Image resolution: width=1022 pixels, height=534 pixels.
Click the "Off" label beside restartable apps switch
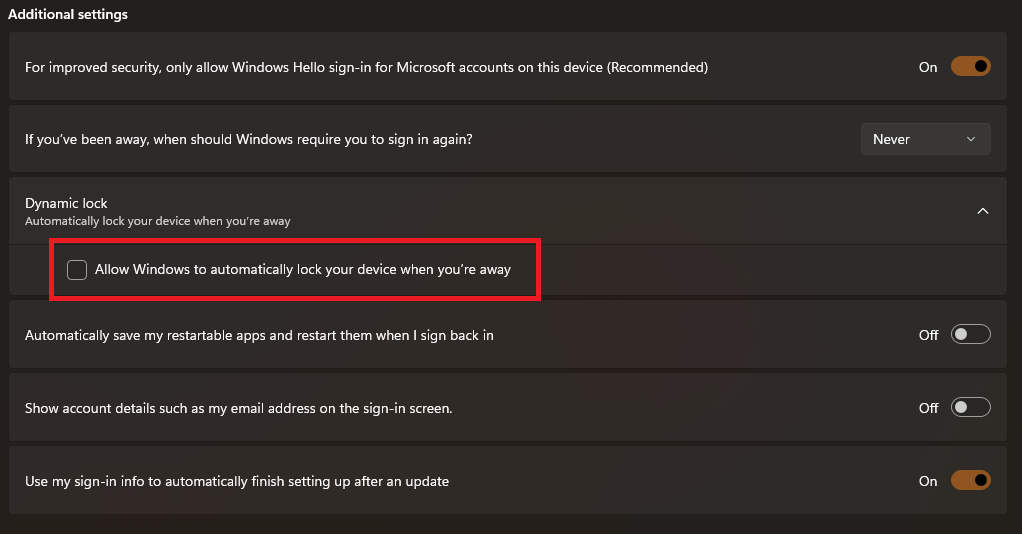coord(928,335)
